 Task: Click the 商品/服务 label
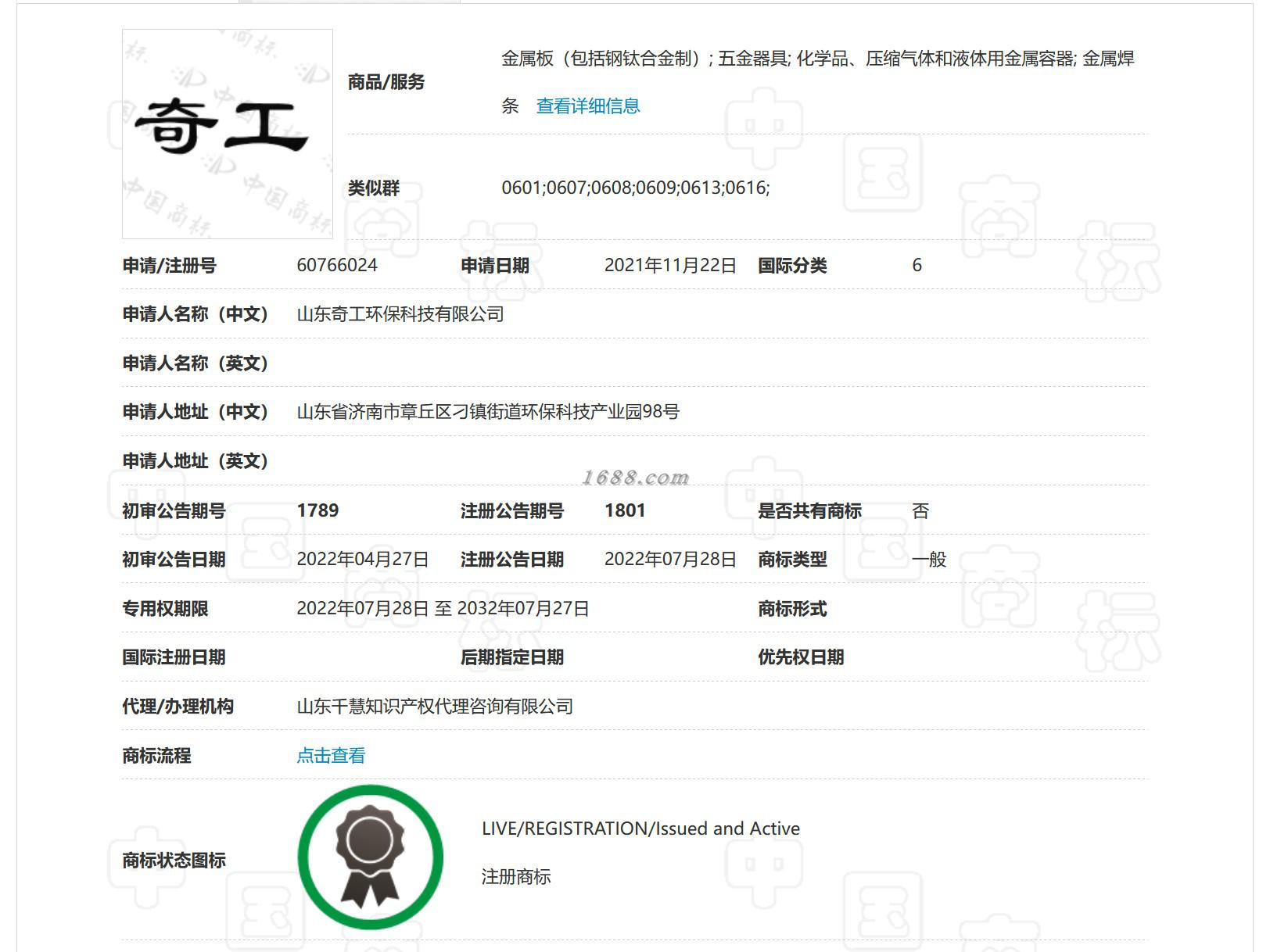(x=386, y=82)
